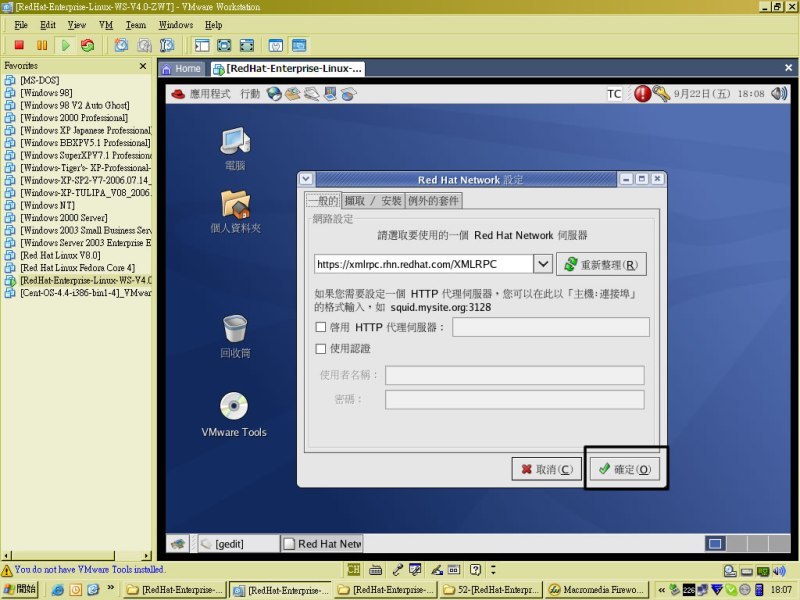Image resolution: width=800 pixels, height=600 pixels.
Task: Click the revert to snapshot icon
Action: 144,45
